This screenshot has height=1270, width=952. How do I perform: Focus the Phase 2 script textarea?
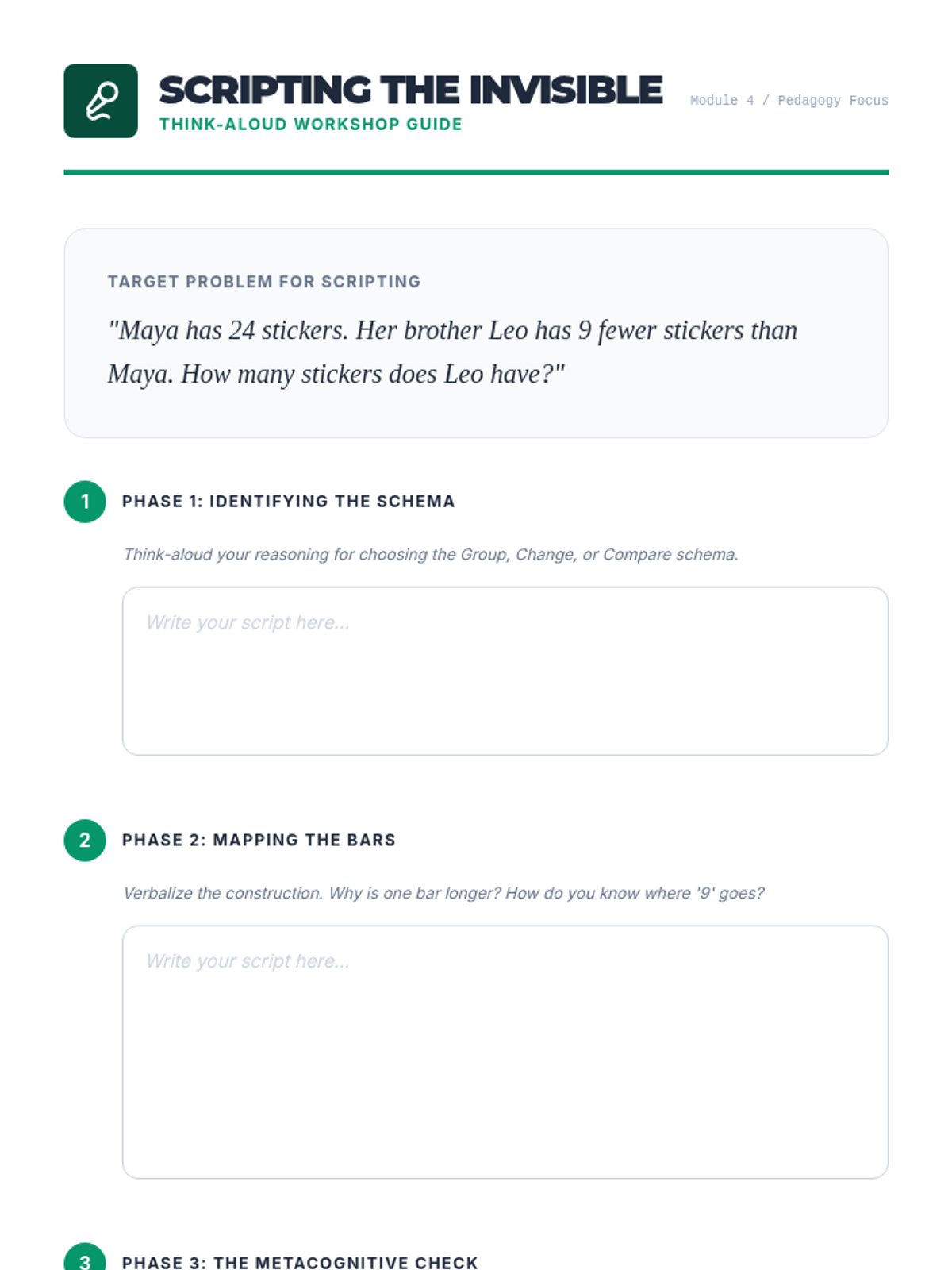[505, 1053]
